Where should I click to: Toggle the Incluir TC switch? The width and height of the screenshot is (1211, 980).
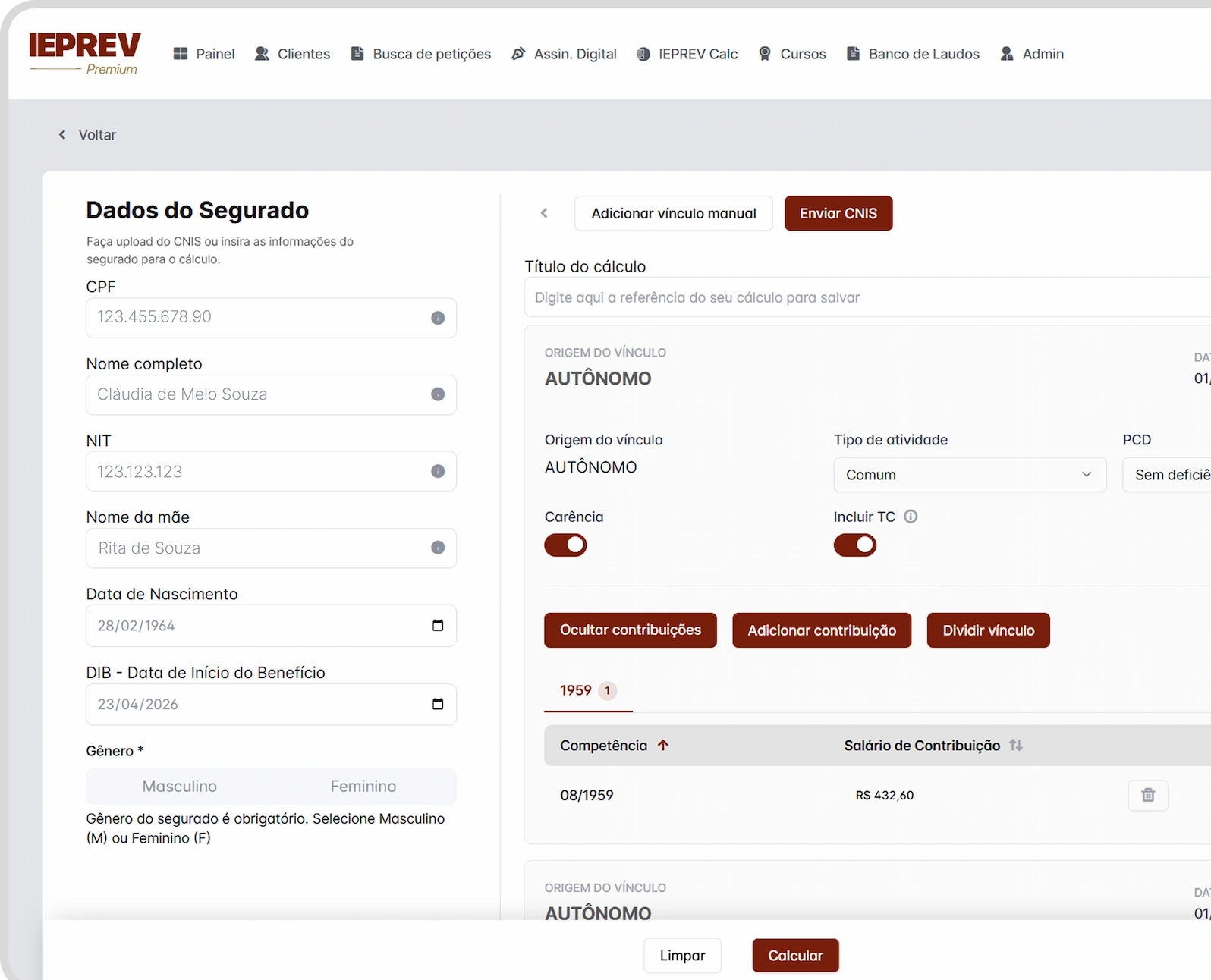coord(855,545)
